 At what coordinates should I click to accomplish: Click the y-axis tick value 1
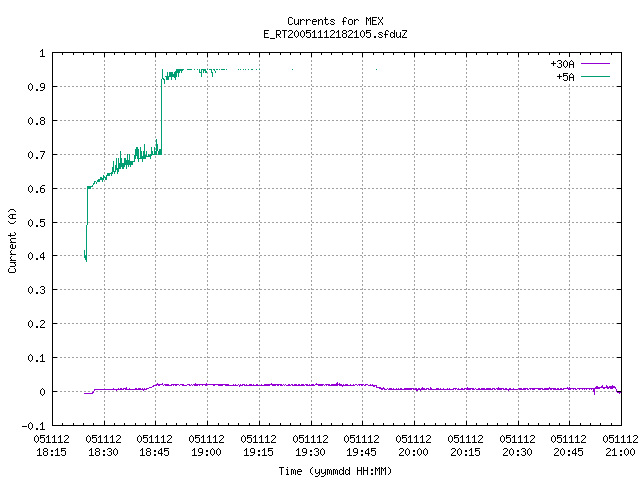point(42,53)
